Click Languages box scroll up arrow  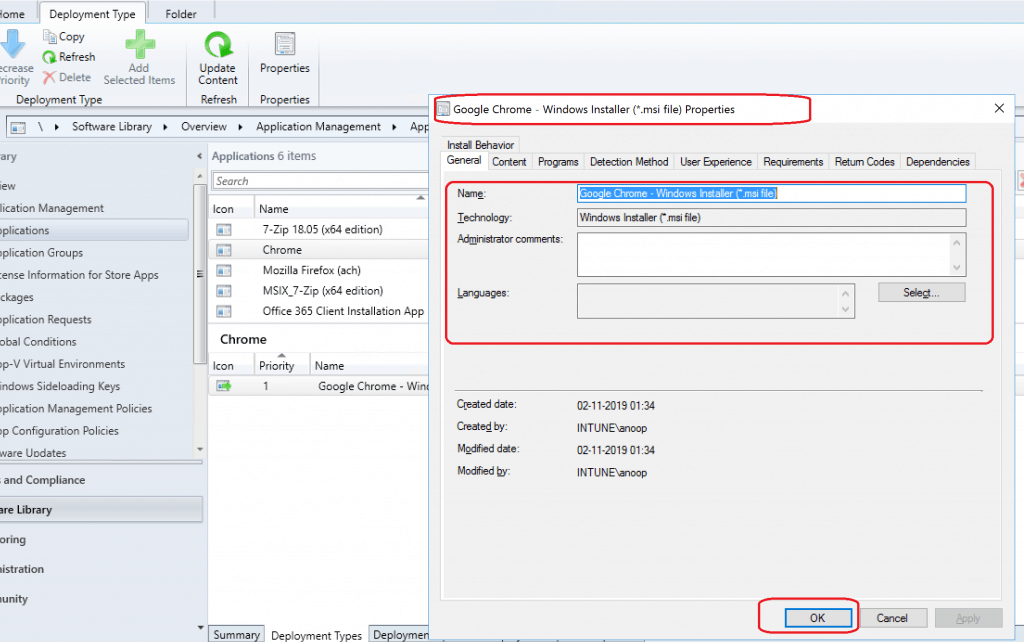click(x=846, y=293)
